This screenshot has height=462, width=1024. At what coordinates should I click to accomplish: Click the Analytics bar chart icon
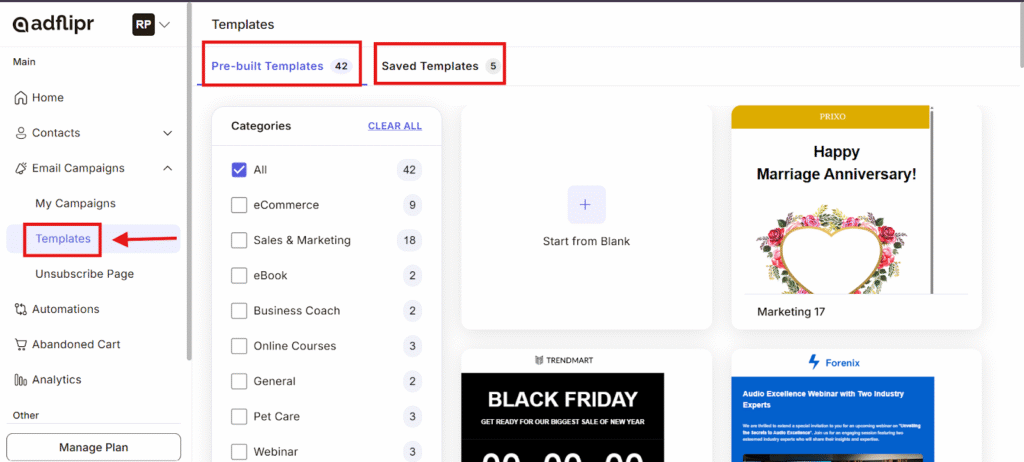point(20,380)
